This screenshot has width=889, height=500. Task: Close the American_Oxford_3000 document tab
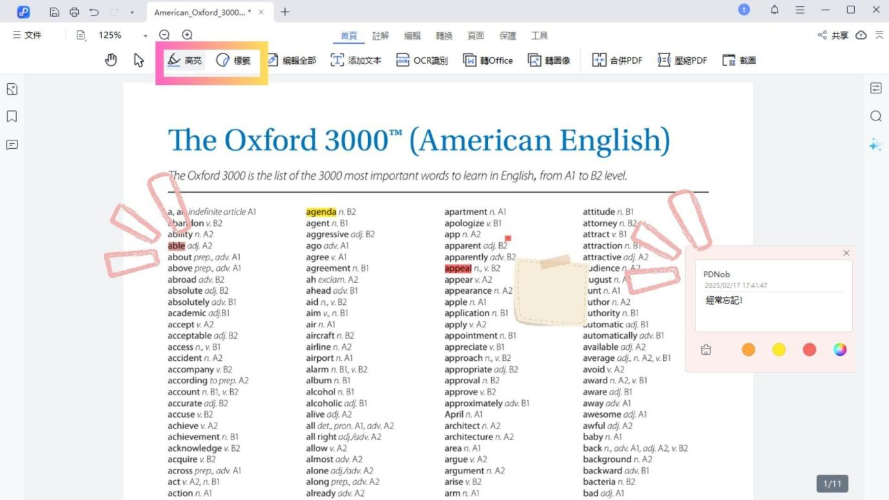pyautogui.click(x=261, y=12)
